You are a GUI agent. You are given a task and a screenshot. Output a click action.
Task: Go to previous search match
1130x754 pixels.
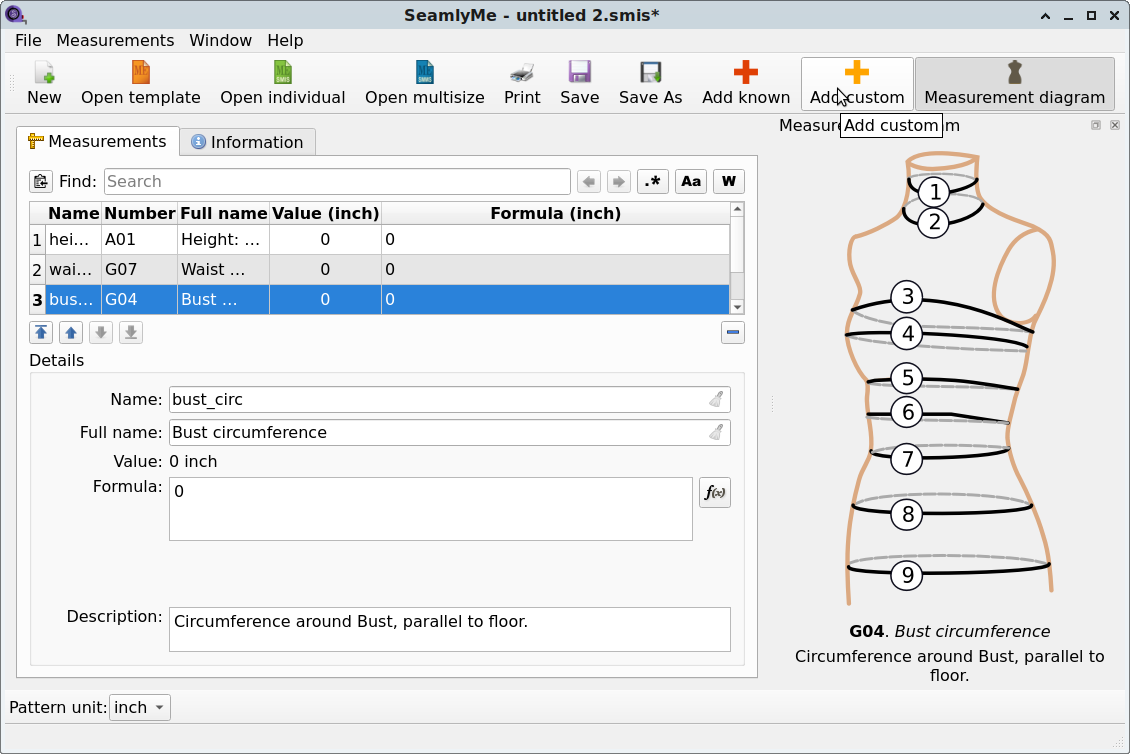pyautogui.click(x=589, y=182)
